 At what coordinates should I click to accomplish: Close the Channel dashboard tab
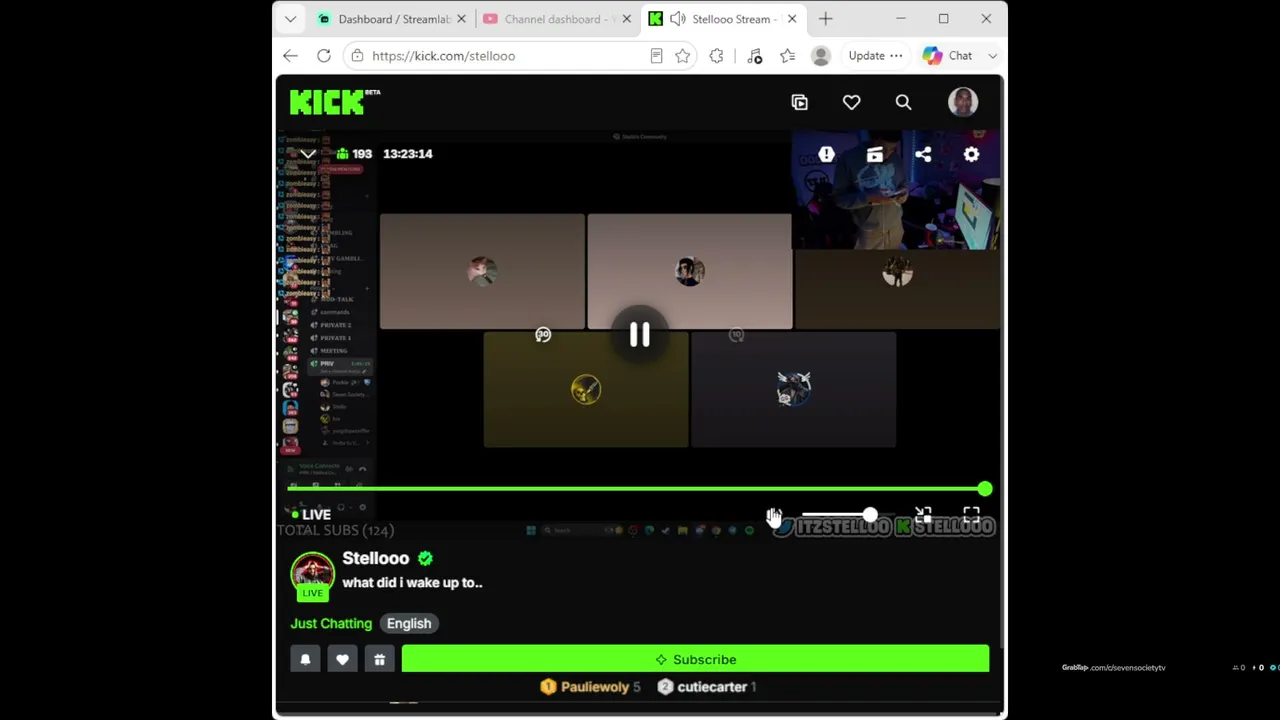(627, 19)
